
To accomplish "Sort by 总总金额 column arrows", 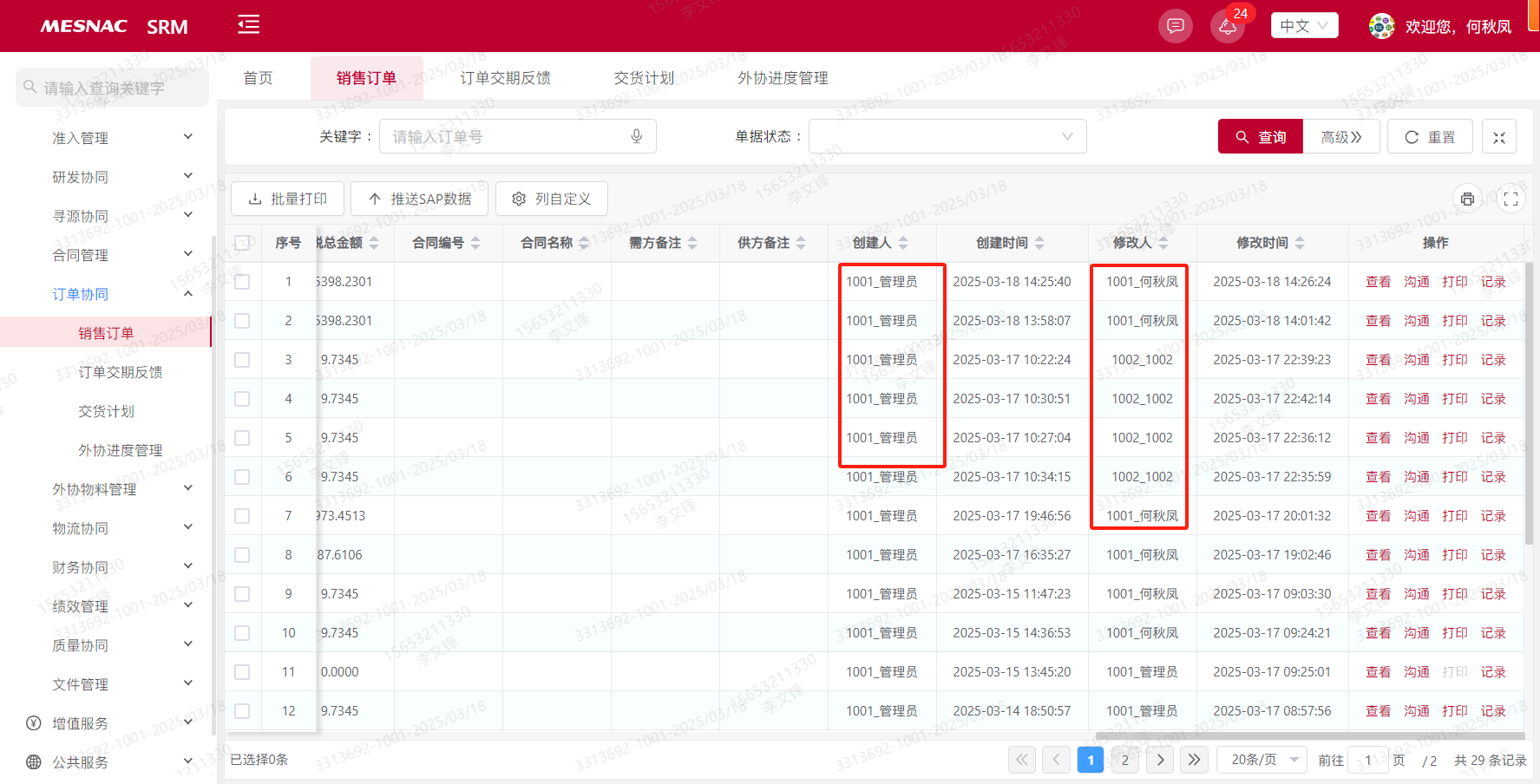I will point(374,243).
